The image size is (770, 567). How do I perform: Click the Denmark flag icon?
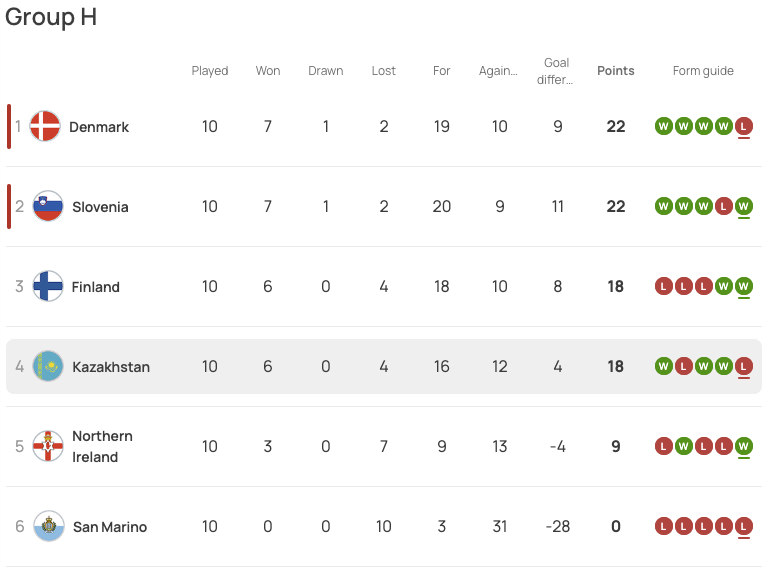(x=45, y=127)
